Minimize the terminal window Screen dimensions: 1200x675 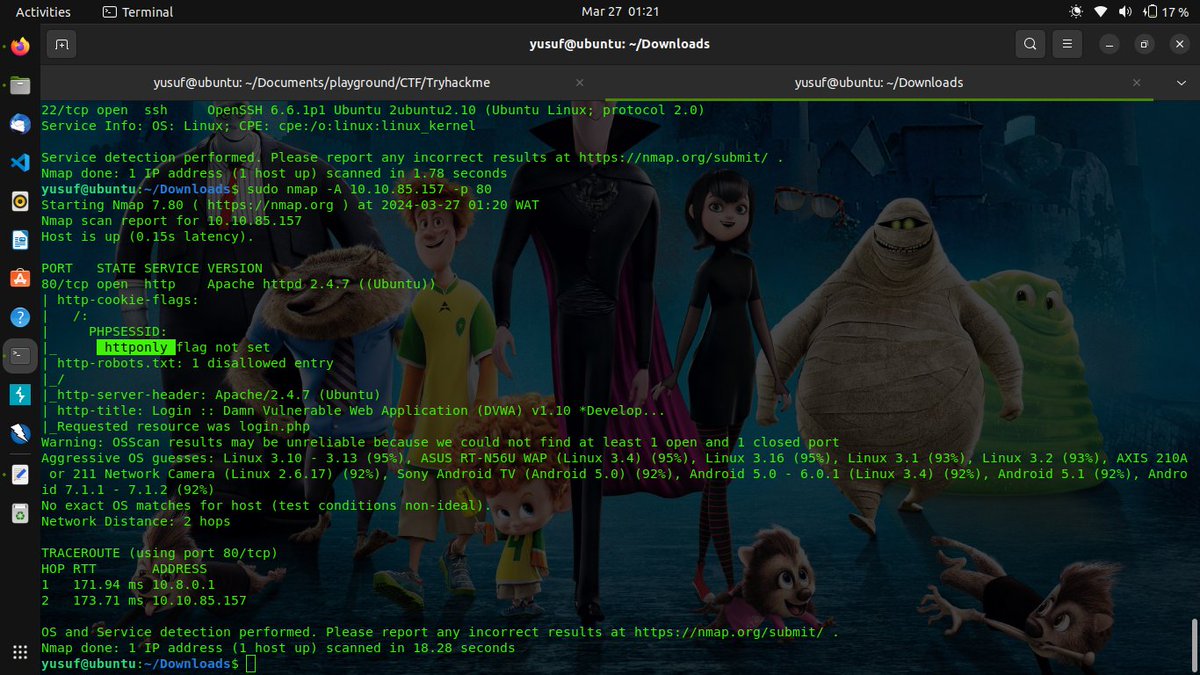1108,44
